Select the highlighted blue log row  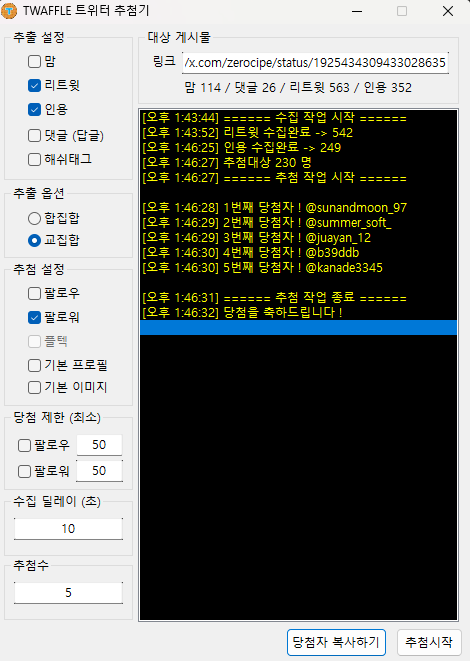click(298, 328)
